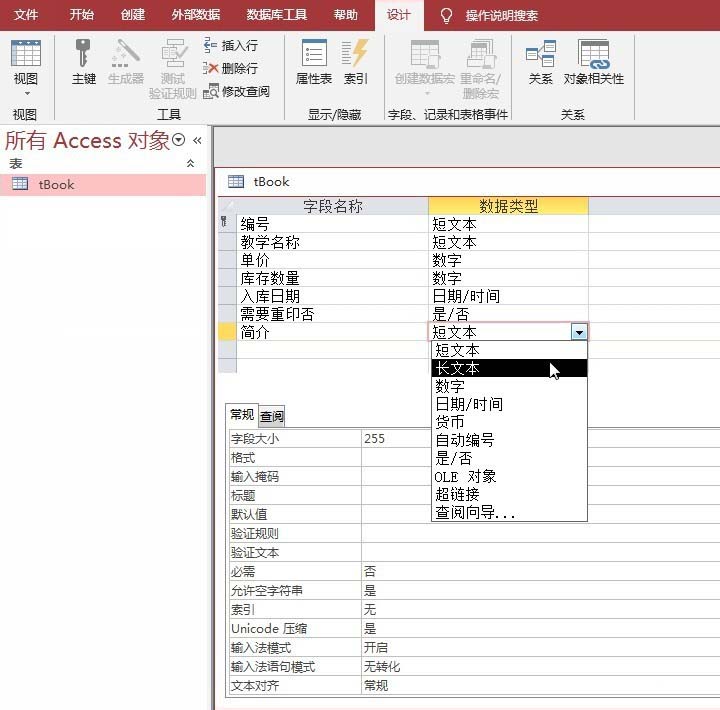Open the 文件 menu
The width and height of the screenshot is (720, 710).
coord(26,15)
